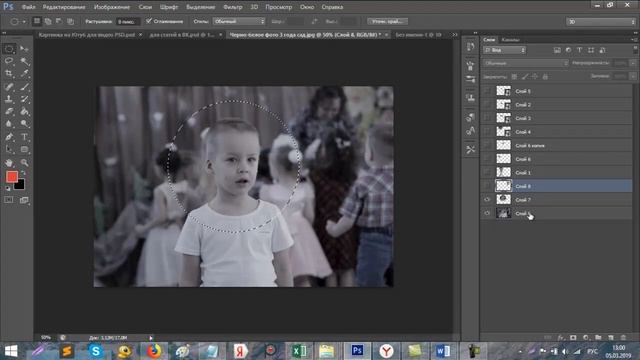The image size is (640, 360).
Task: Hide layer Слой 7 with eye icon
Action: [x=487, y=200]
